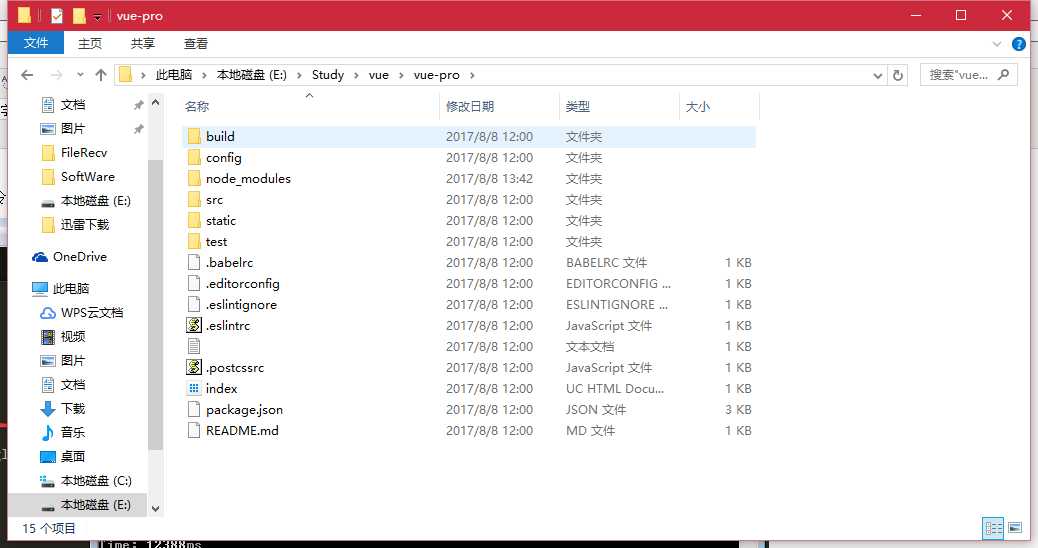Go forward with the forward arrow
The width and height of the screenshot is (1038, 548).
click(56, 75)
